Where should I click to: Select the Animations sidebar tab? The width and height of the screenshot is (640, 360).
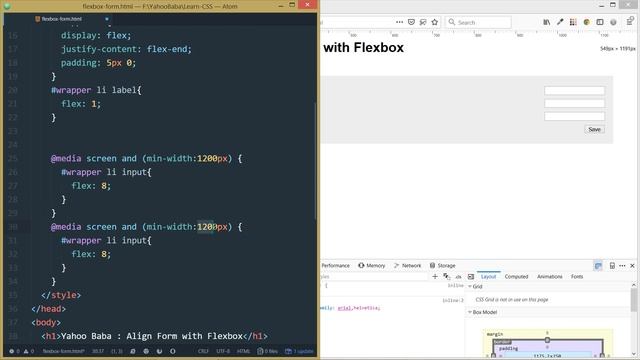(549, 276)
